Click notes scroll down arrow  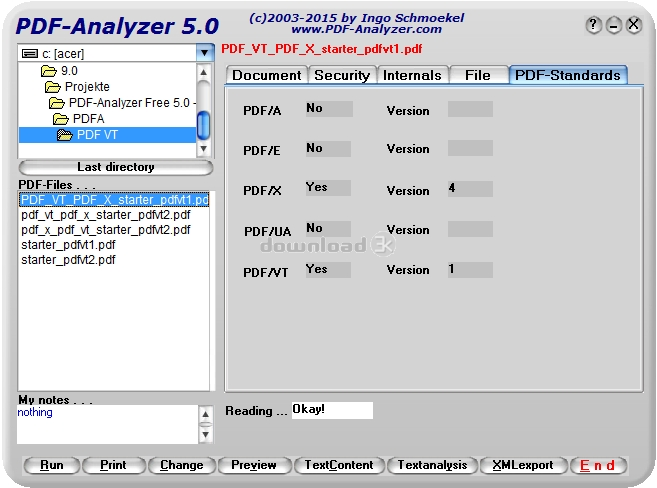205,435
